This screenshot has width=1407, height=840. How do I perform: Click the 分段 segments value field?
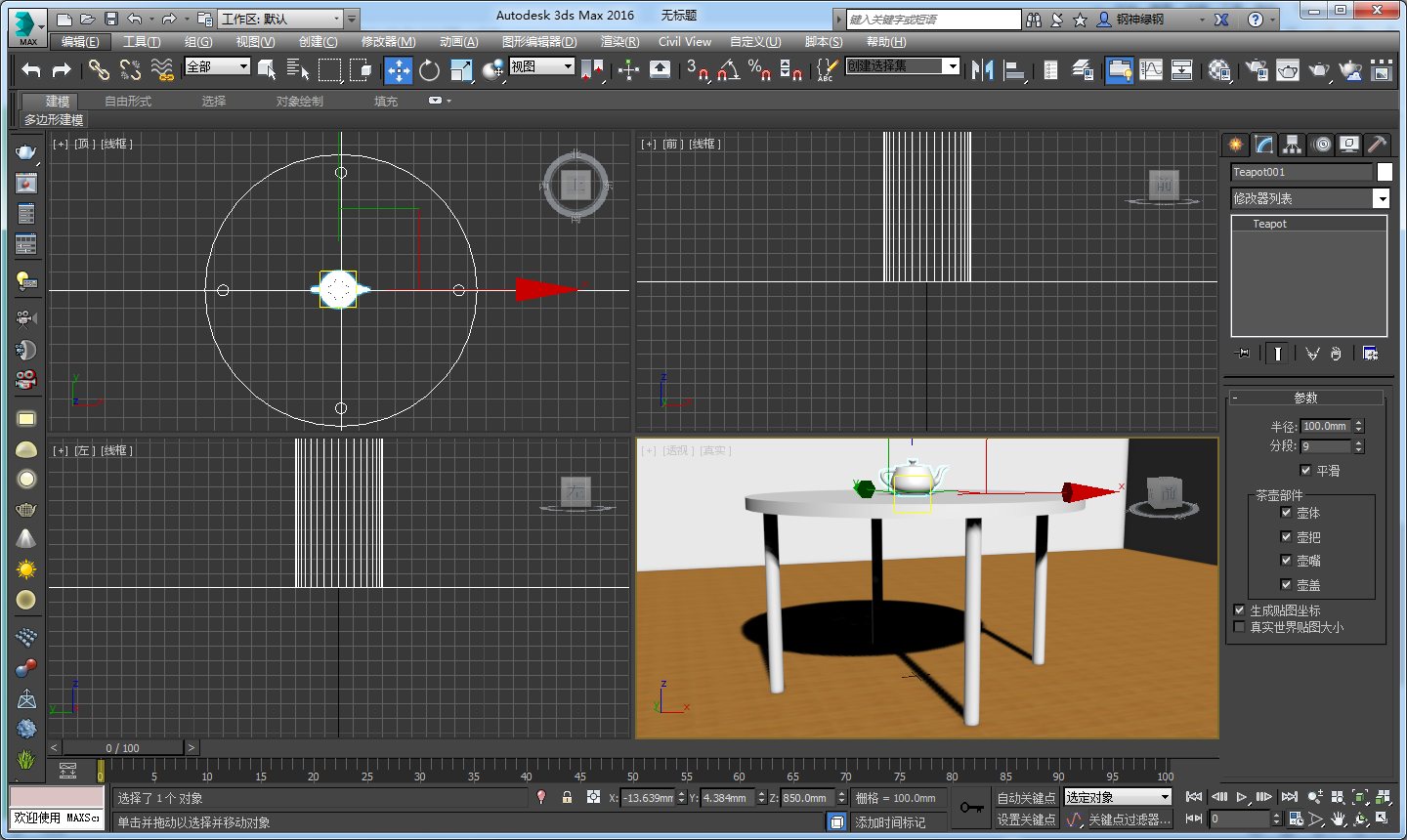coord(1325,446)
